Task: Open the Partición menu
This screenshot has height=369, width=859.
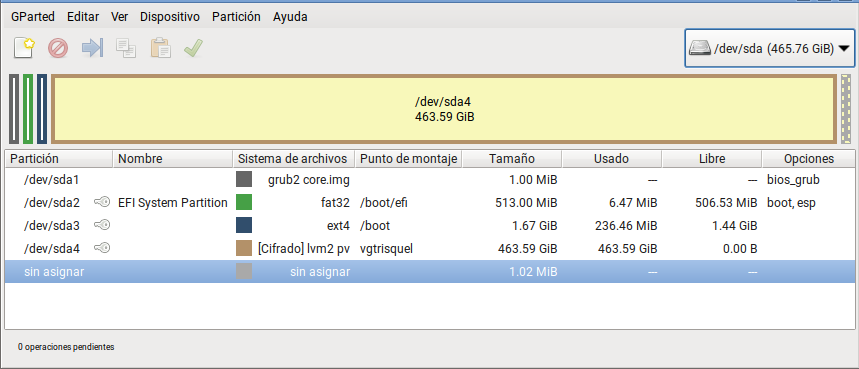Action: tap(236, 17)
